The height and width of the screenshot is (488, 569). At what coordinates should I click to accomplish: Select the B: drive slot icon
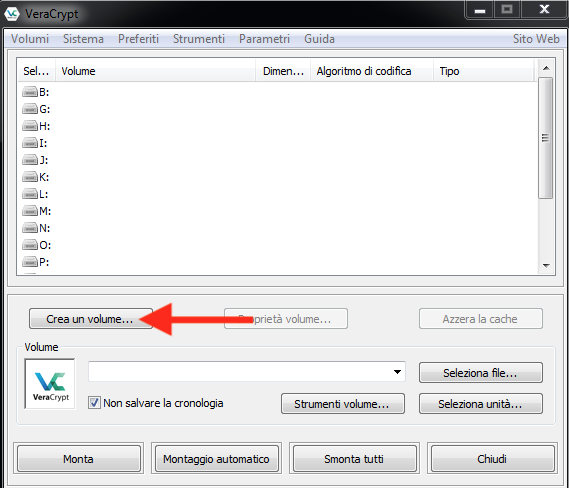30,92
